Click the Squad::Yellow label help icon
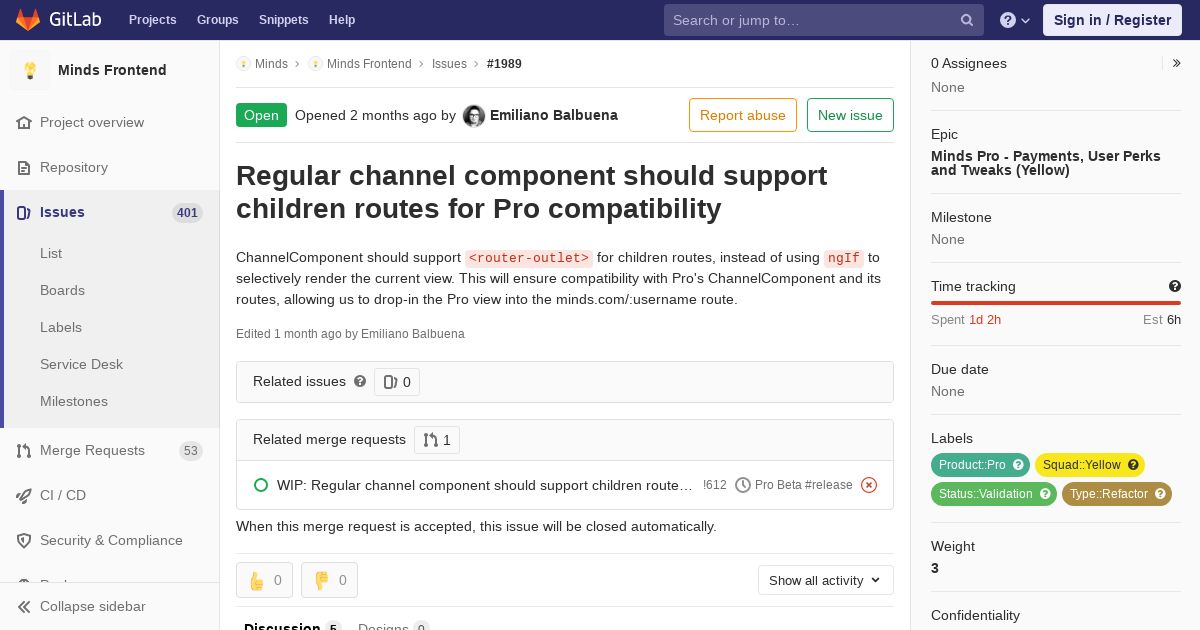This screenshot has width=1200, height=630. click(x=1133, y=465)
